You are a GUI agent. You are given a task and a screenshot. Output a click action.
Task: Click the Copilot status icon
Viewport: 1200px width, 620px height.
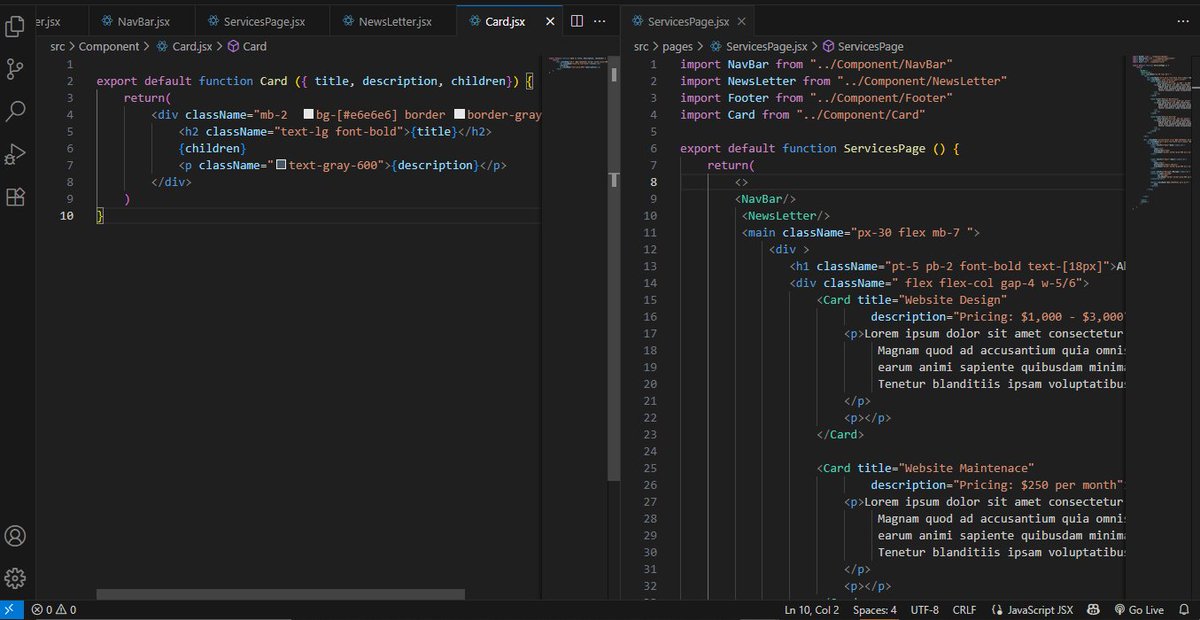pyautogui.click(x=1093, y=609)
